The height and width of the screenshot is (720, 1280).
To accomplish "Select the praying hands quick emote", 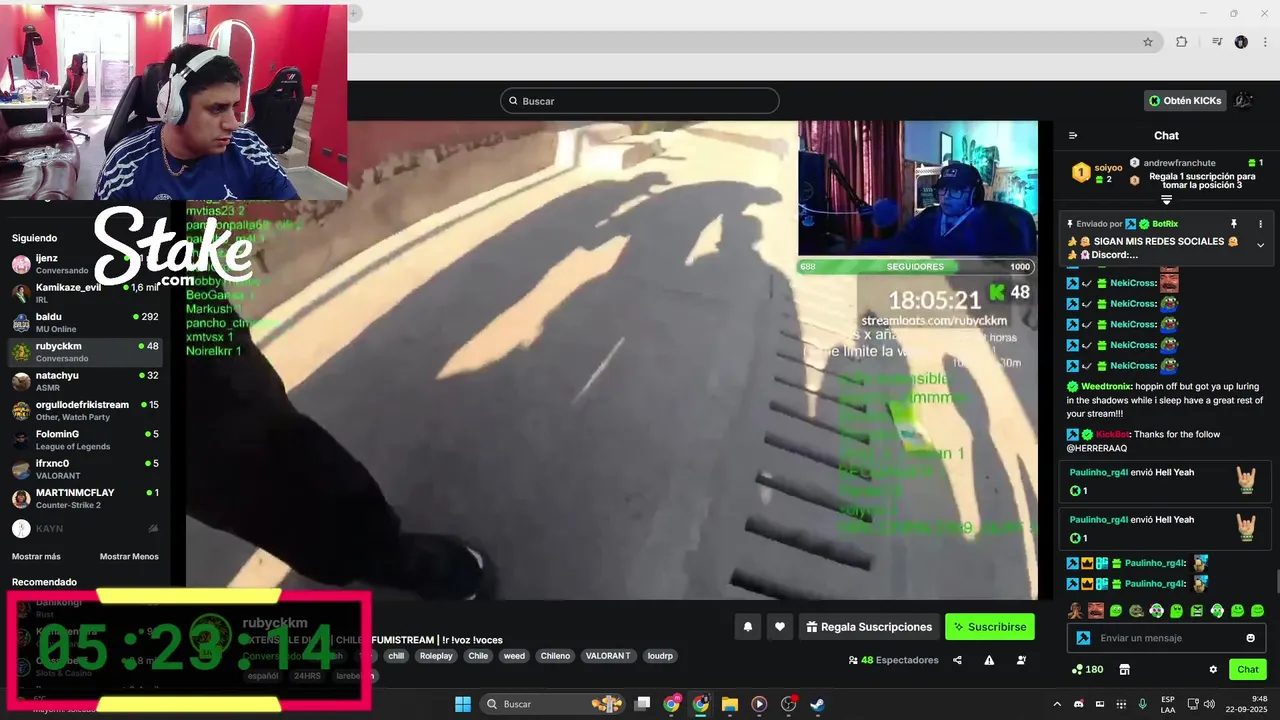I will pyautogui.click(x=1075, y=610).
